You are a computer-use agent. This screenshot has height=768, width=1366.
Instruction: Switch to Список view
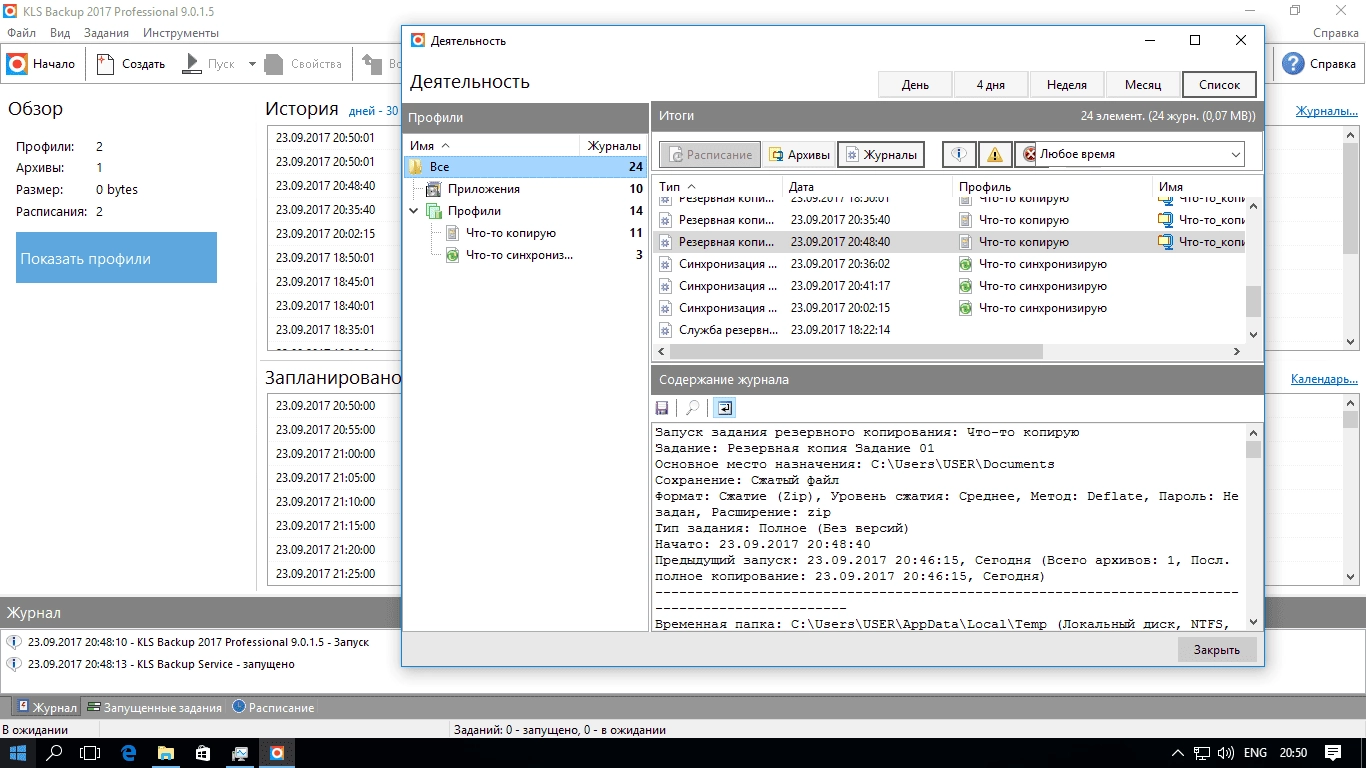(x=1219, y=85)
